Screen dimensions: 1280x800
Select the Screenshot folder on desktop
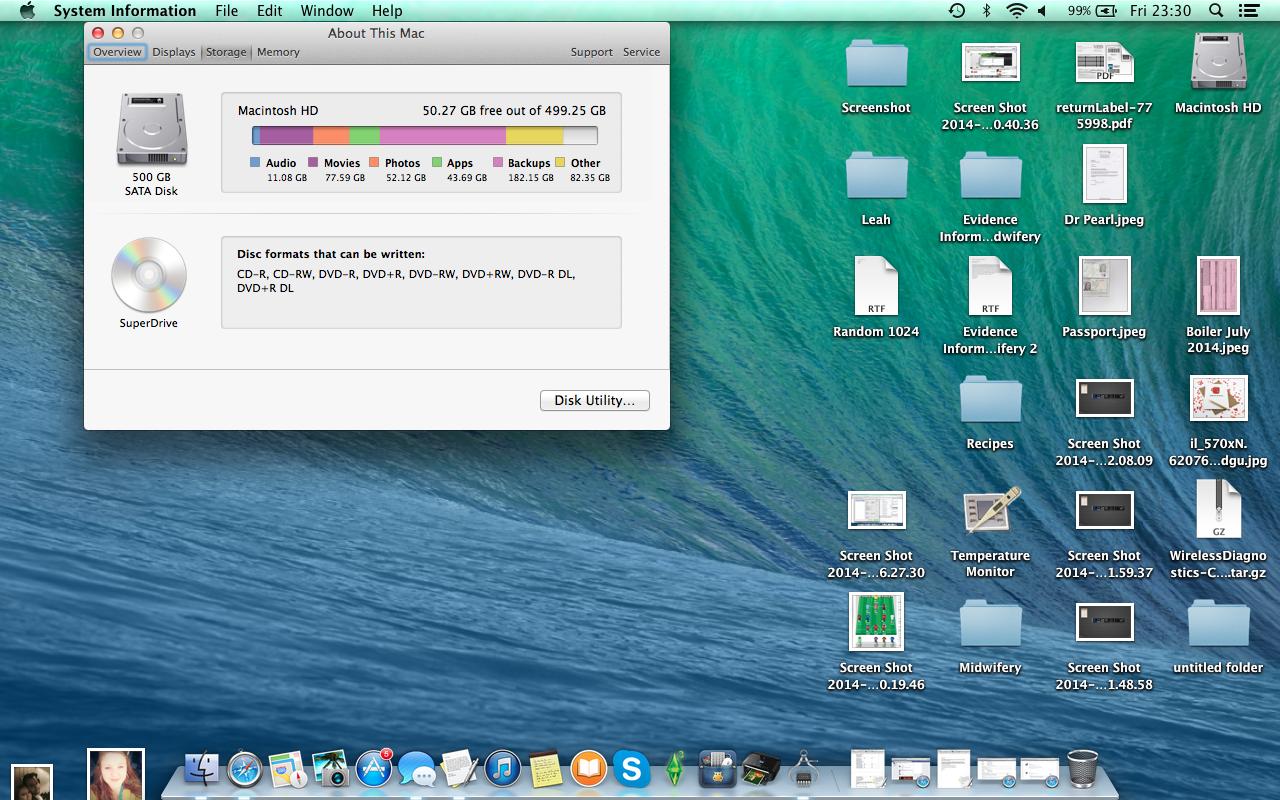tap(876, 63)
